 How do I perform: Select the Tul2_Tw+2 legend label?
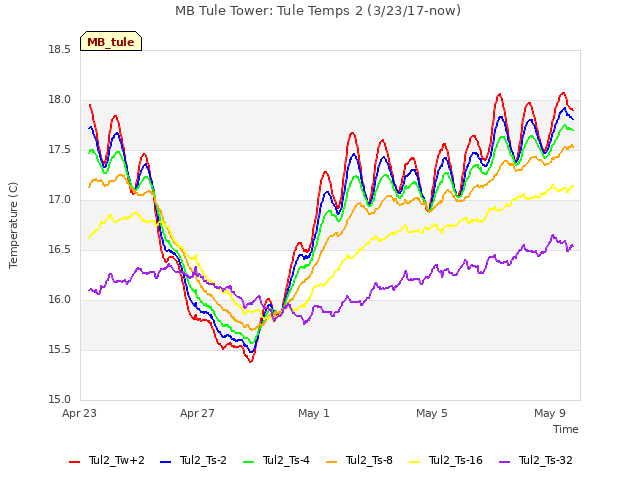(117, 460)
